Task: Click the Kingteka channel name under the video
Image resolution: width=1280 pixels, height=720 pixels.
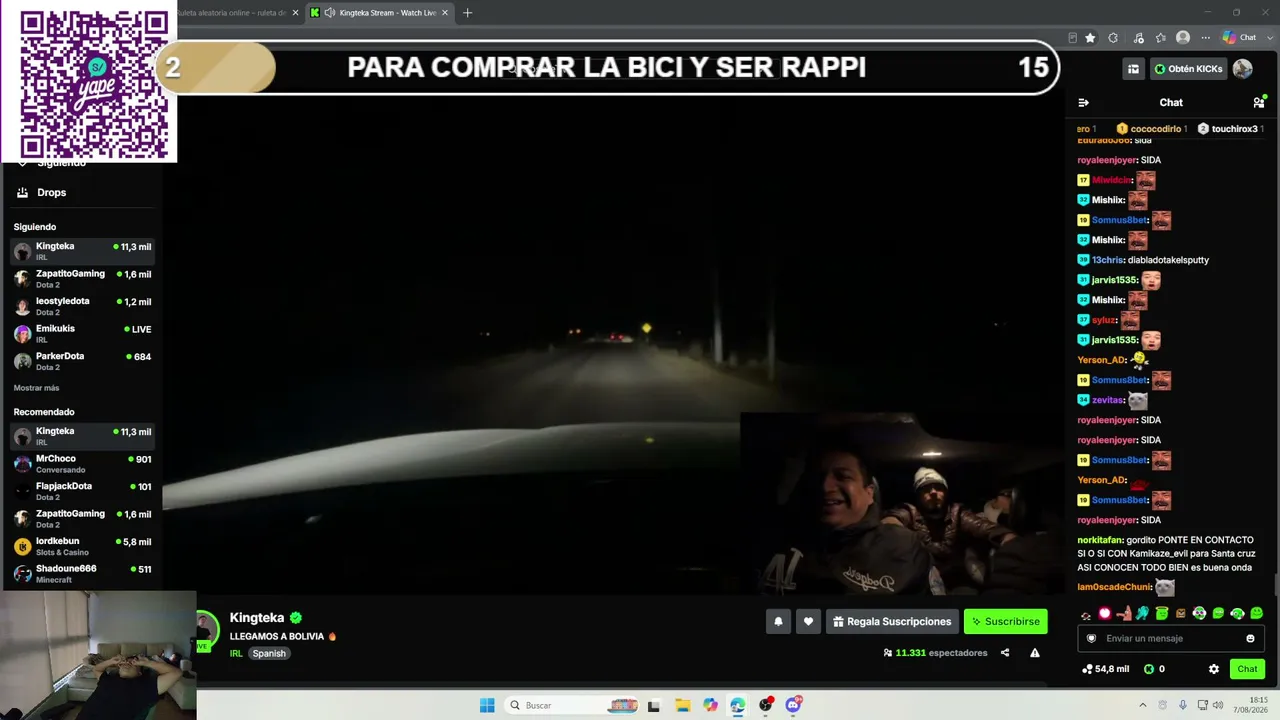Action: 257,618
